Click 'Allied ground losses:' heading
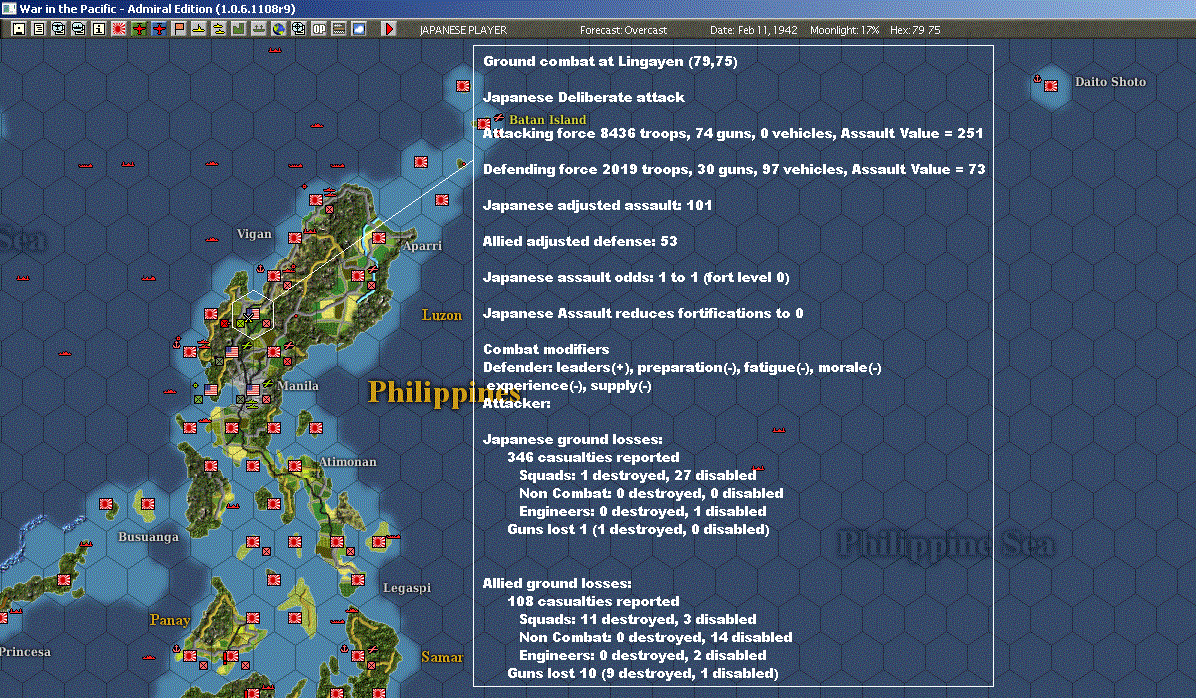The image size is (1196, 698). (x=557, y=583)
